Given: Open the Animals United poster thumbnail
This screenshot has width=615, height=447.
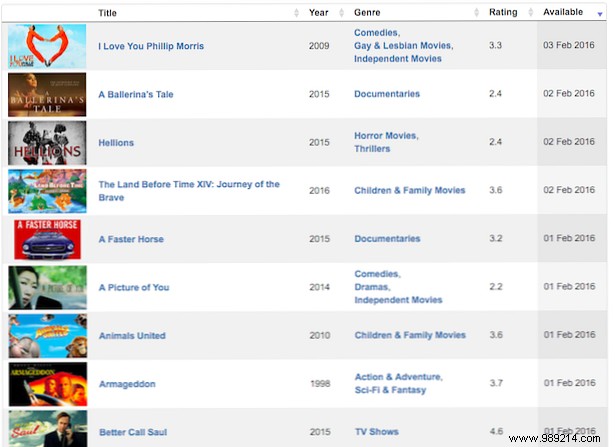Looking at the screenshot, I should click(47, 335).
